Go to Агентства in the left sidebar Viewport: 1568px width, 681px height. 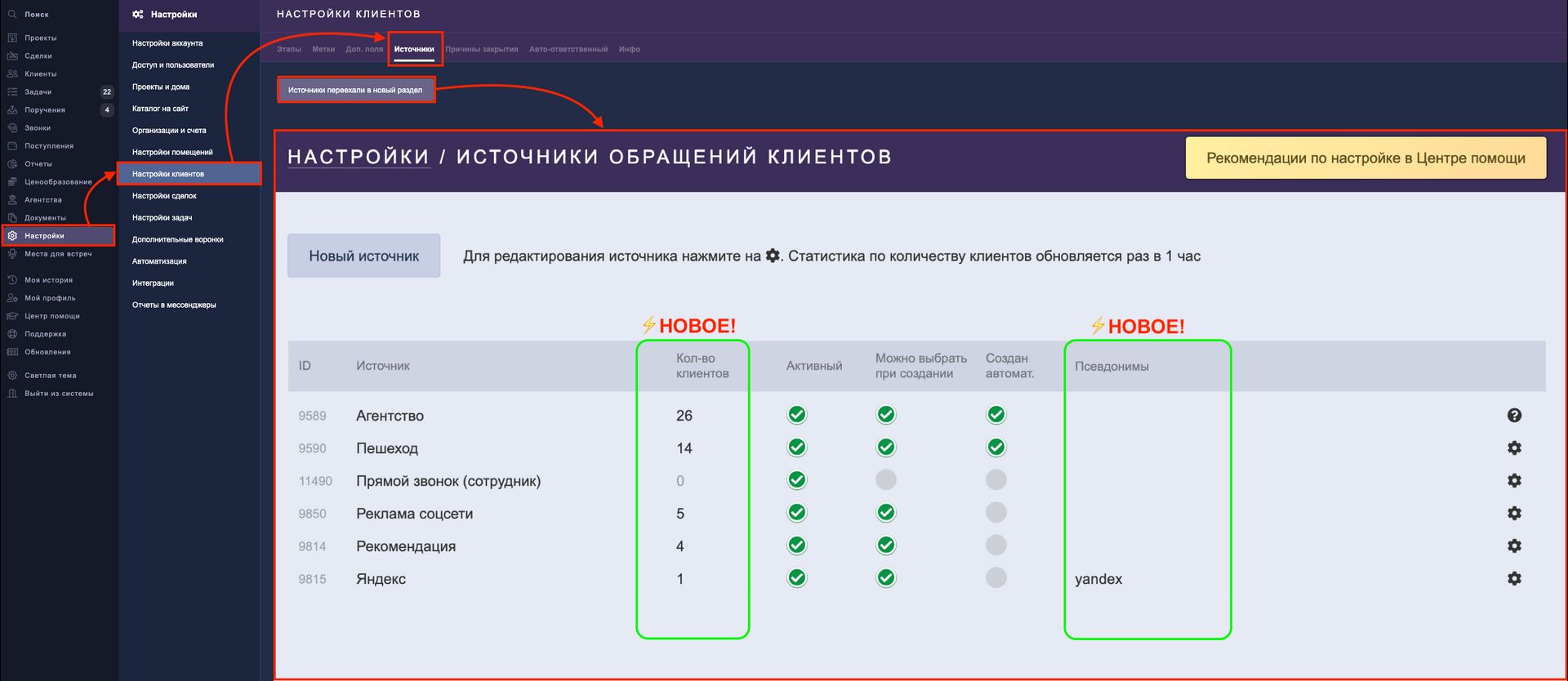[42, 199]
